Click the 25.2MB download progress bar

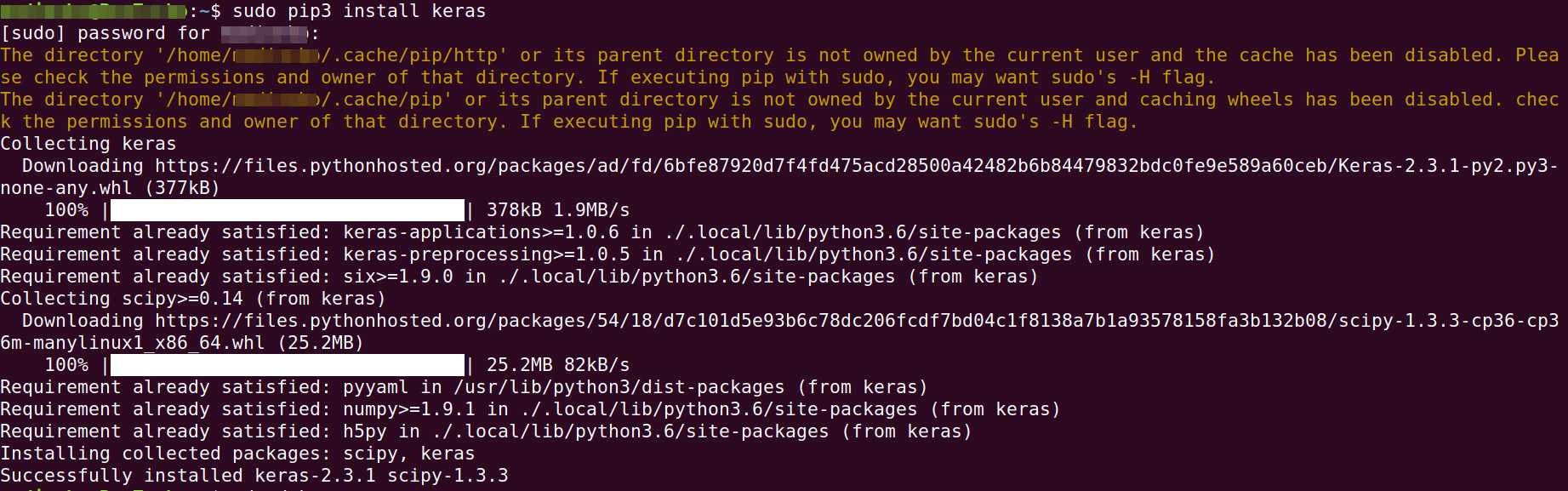tap(288, 365)
